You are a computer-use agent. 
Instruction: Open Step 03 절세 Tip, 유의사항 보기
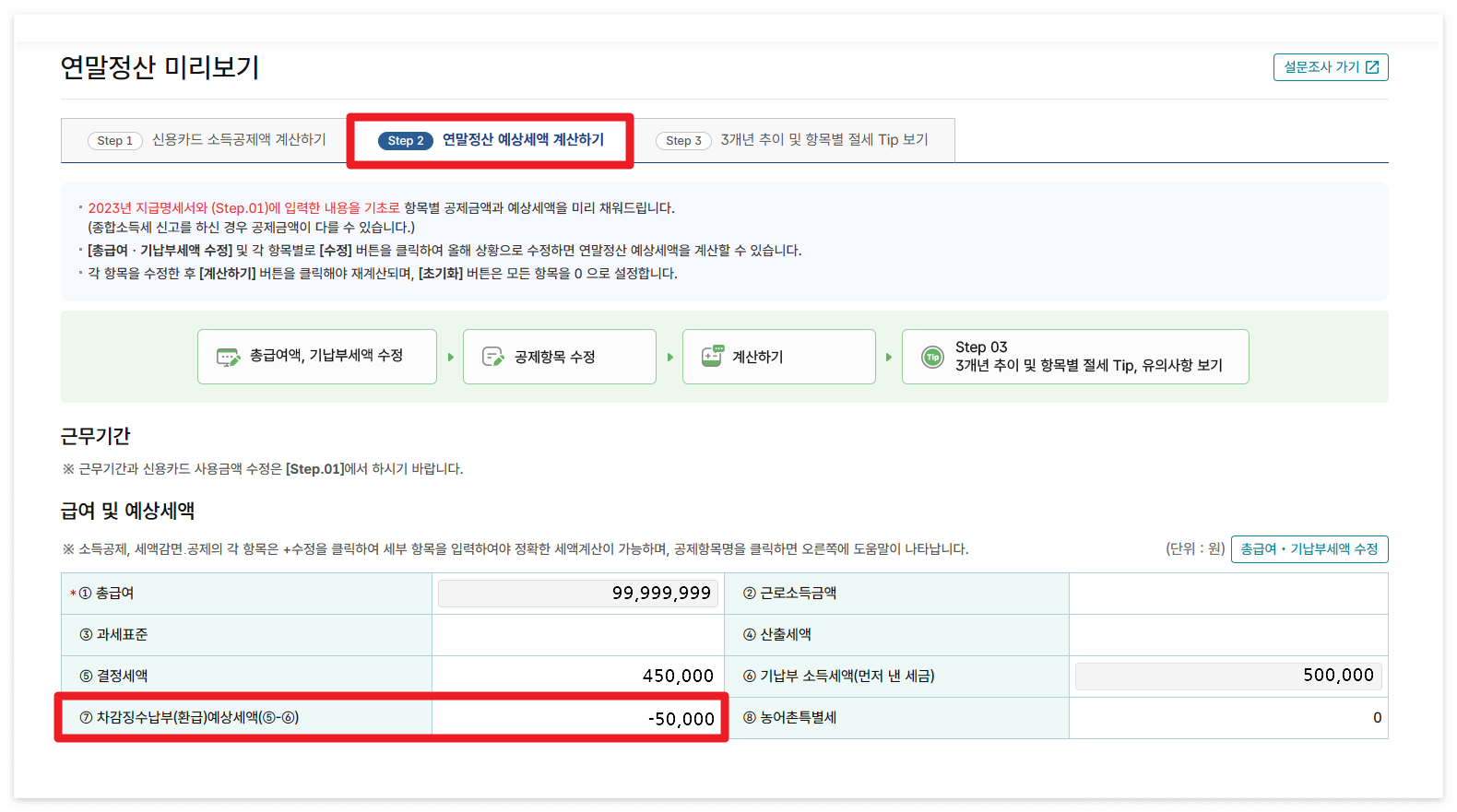[1075, 357]
